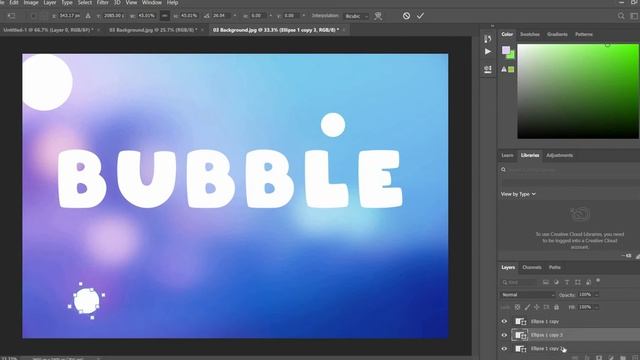The width and height of the screenshot is (640, 360).
Task: Click the Opacity 100% value field
Action: point(585,295)
